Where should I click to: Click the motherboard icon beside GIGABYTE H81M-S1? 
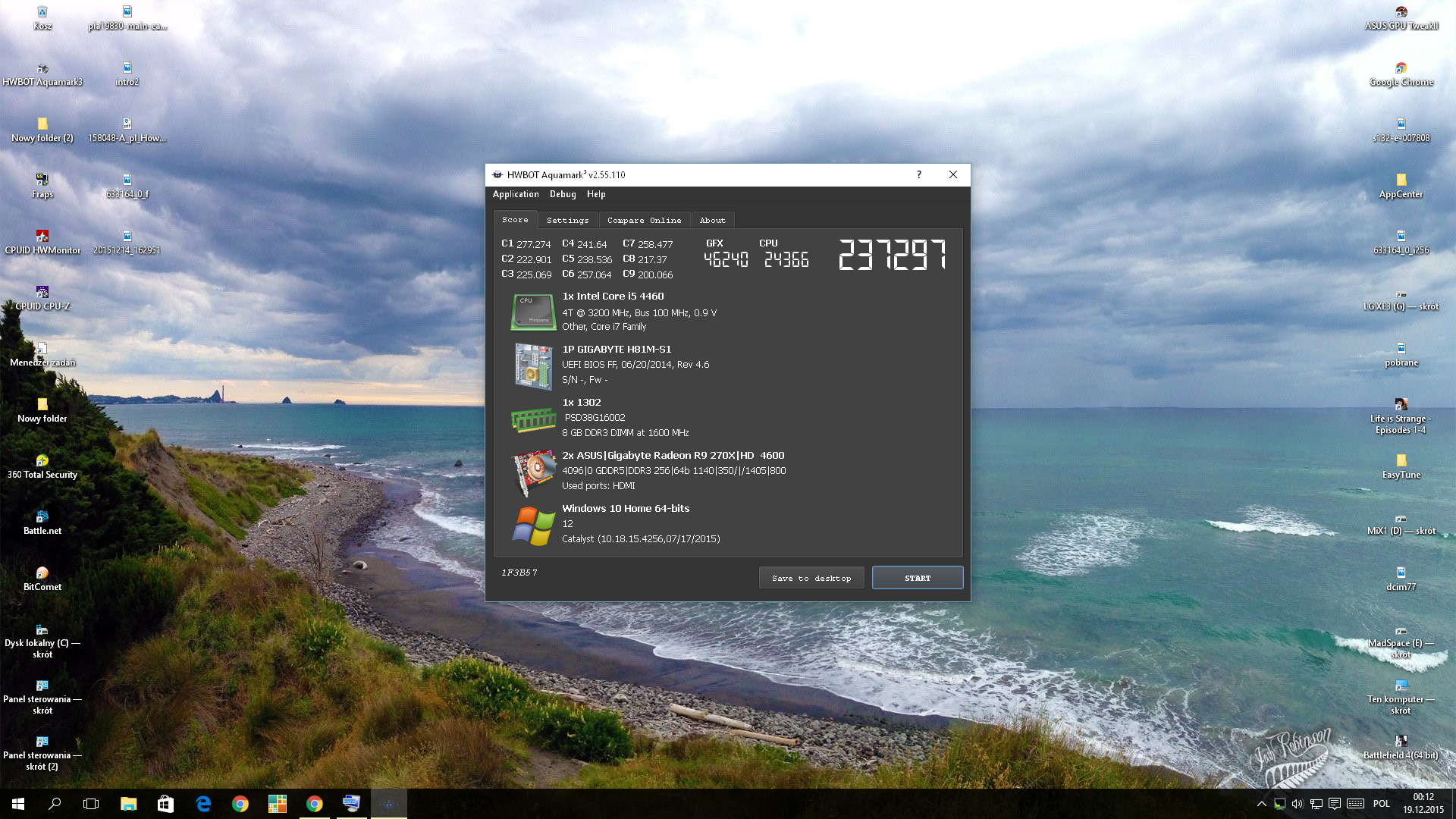pyautogui.click(x=533, y=366)
